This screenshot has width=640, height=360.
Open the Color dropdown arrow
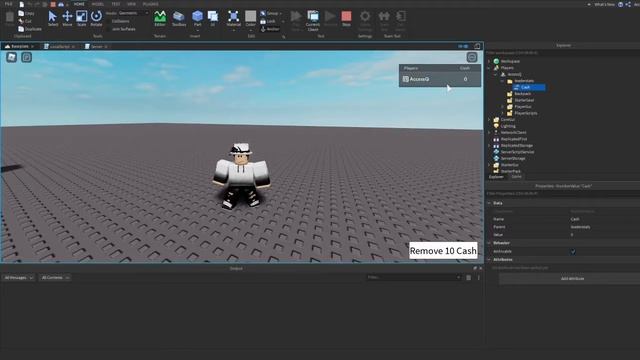[251, 30]
